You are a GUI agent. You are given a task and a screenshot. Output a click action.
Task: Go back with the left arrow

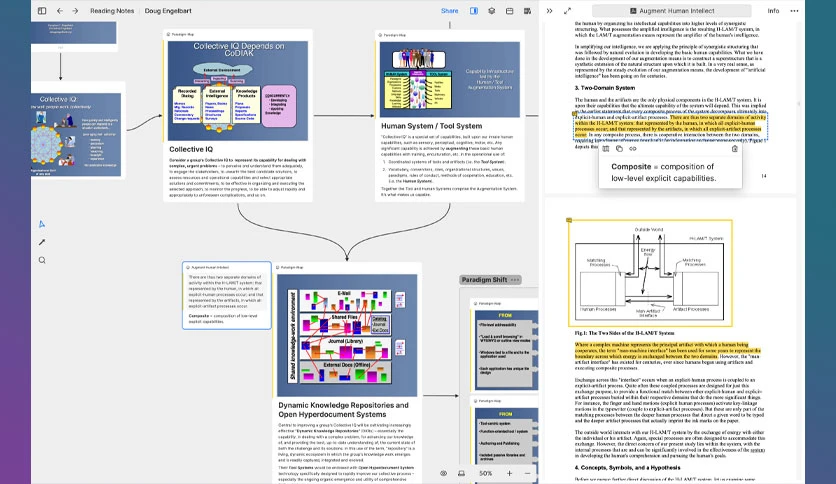click(x=60, y=11)
